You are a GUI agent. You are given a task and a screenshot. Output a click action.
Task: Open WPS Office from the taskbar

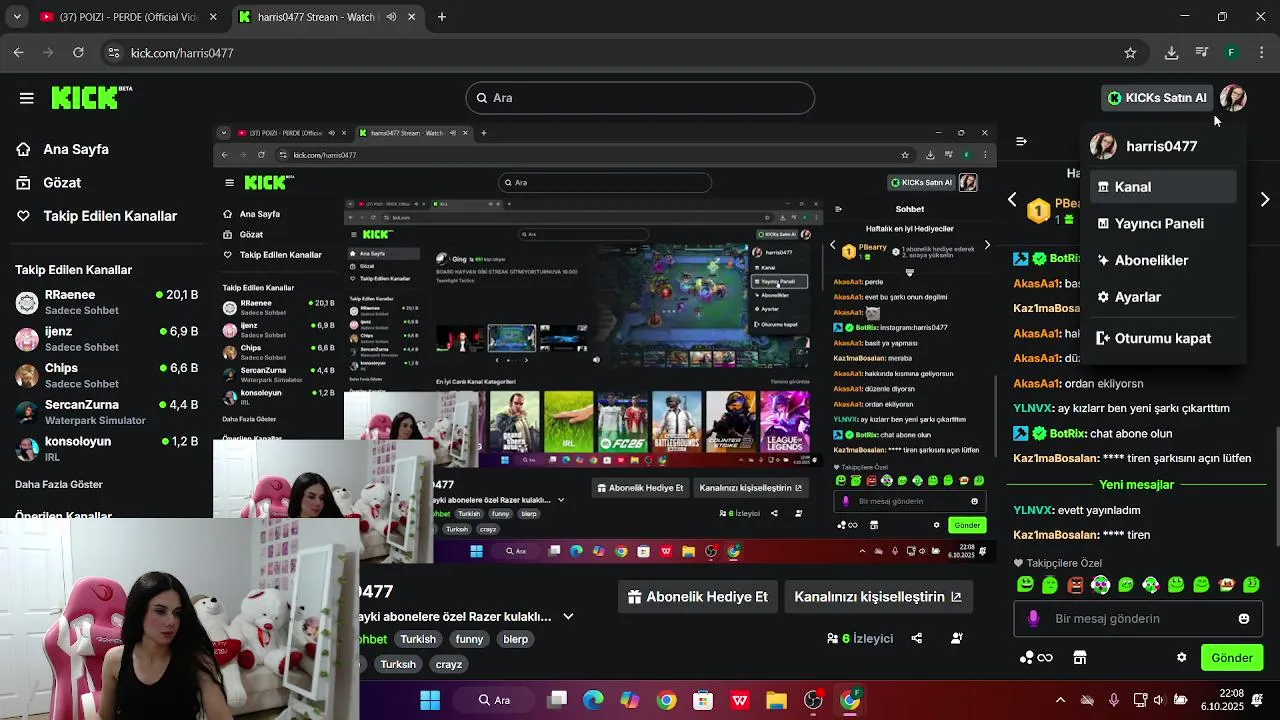739,700
